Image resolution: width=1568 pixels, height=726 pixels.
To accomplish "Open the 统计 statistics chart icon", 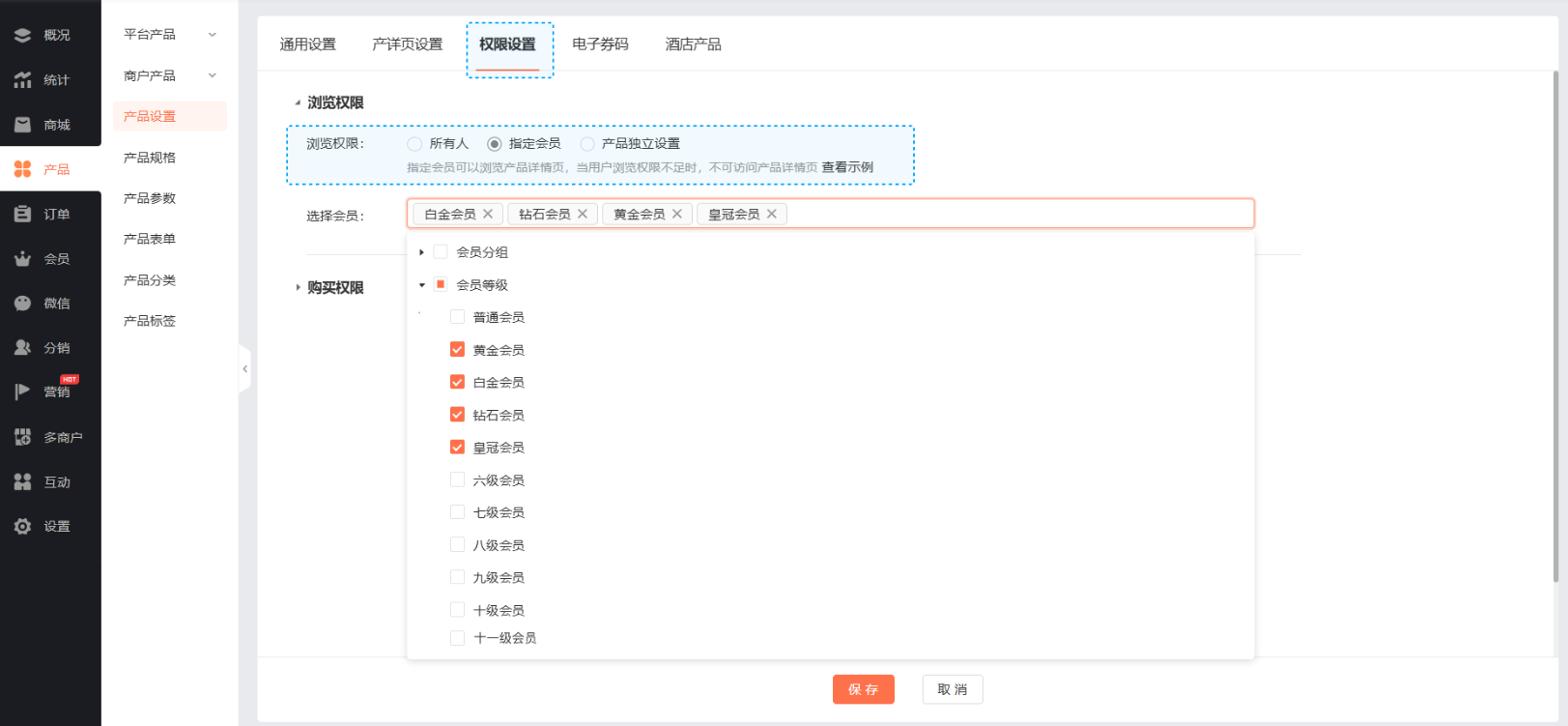I will point(22,80).
